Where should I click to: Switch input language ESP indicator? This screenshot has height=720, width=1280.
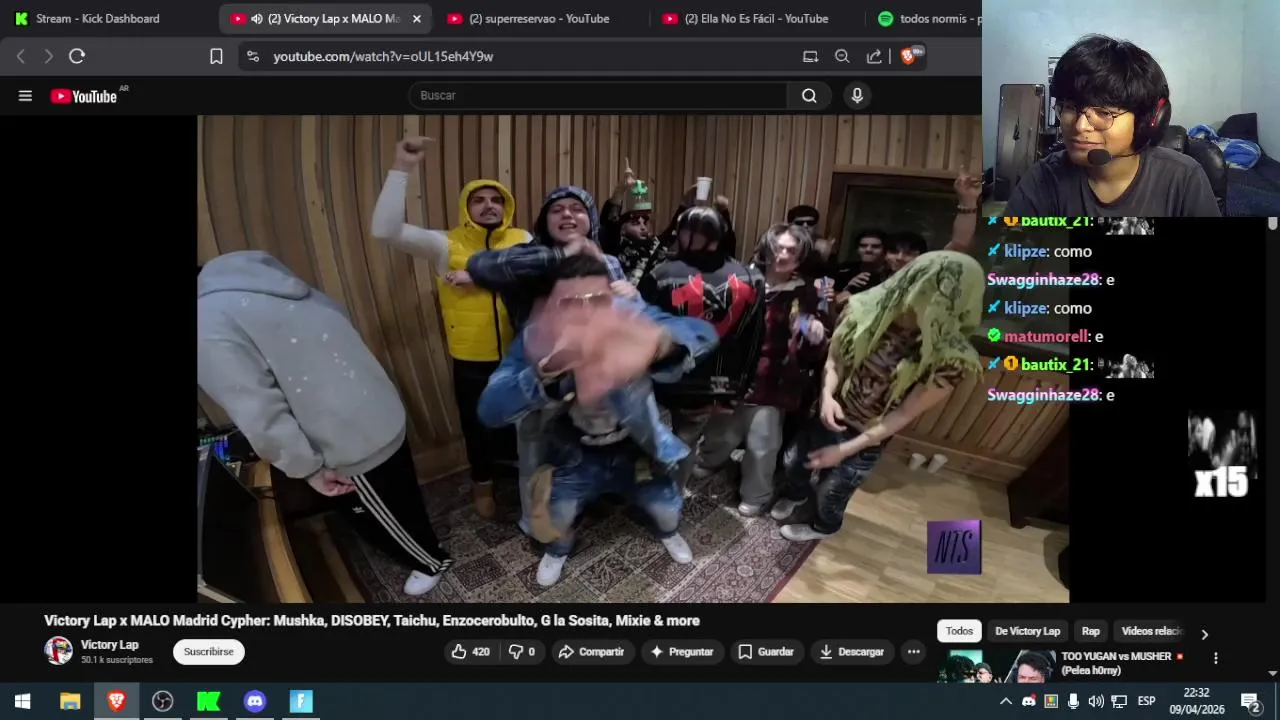[x=1146, y=701]
